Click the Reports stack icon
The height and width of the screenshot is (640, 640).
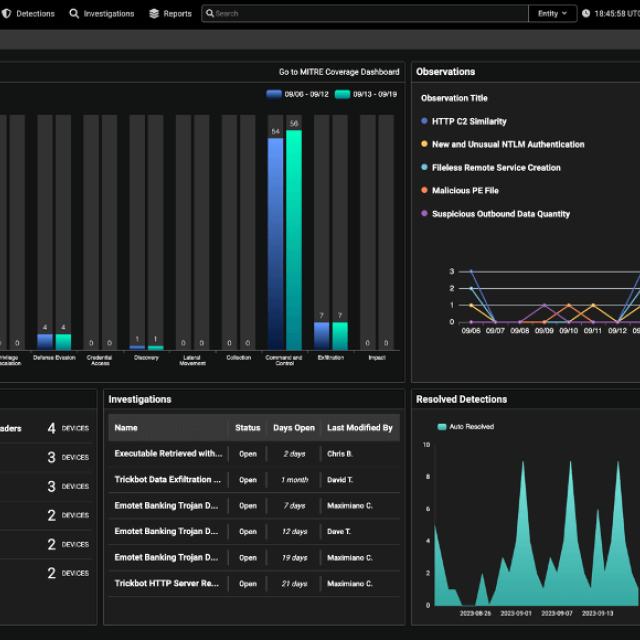154,13
